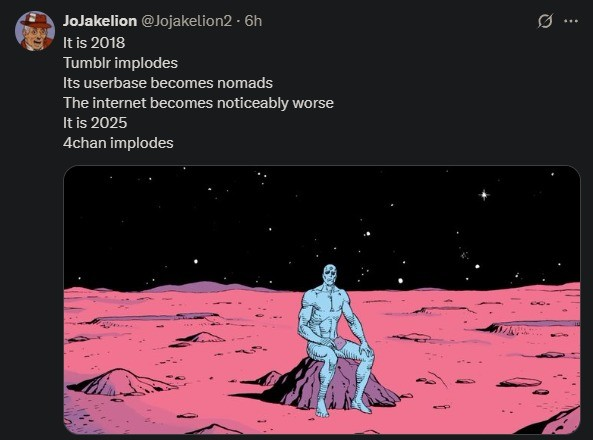Click the "It is 2018" text line
This screenshot has height=440, width=593.
click(94, 42)
